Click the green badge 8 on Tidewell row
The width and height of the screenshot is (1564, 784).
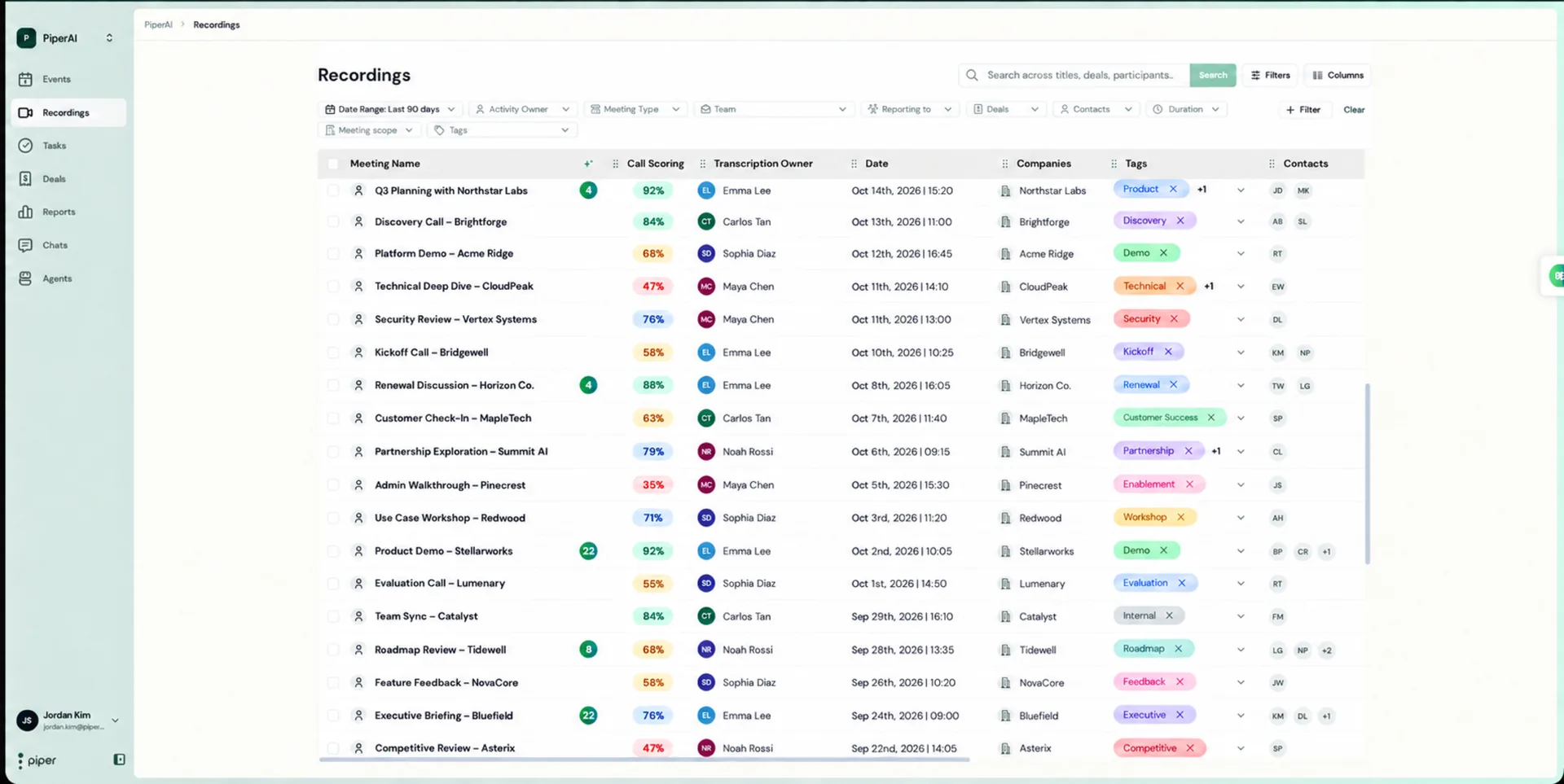[x=588, y=650]
